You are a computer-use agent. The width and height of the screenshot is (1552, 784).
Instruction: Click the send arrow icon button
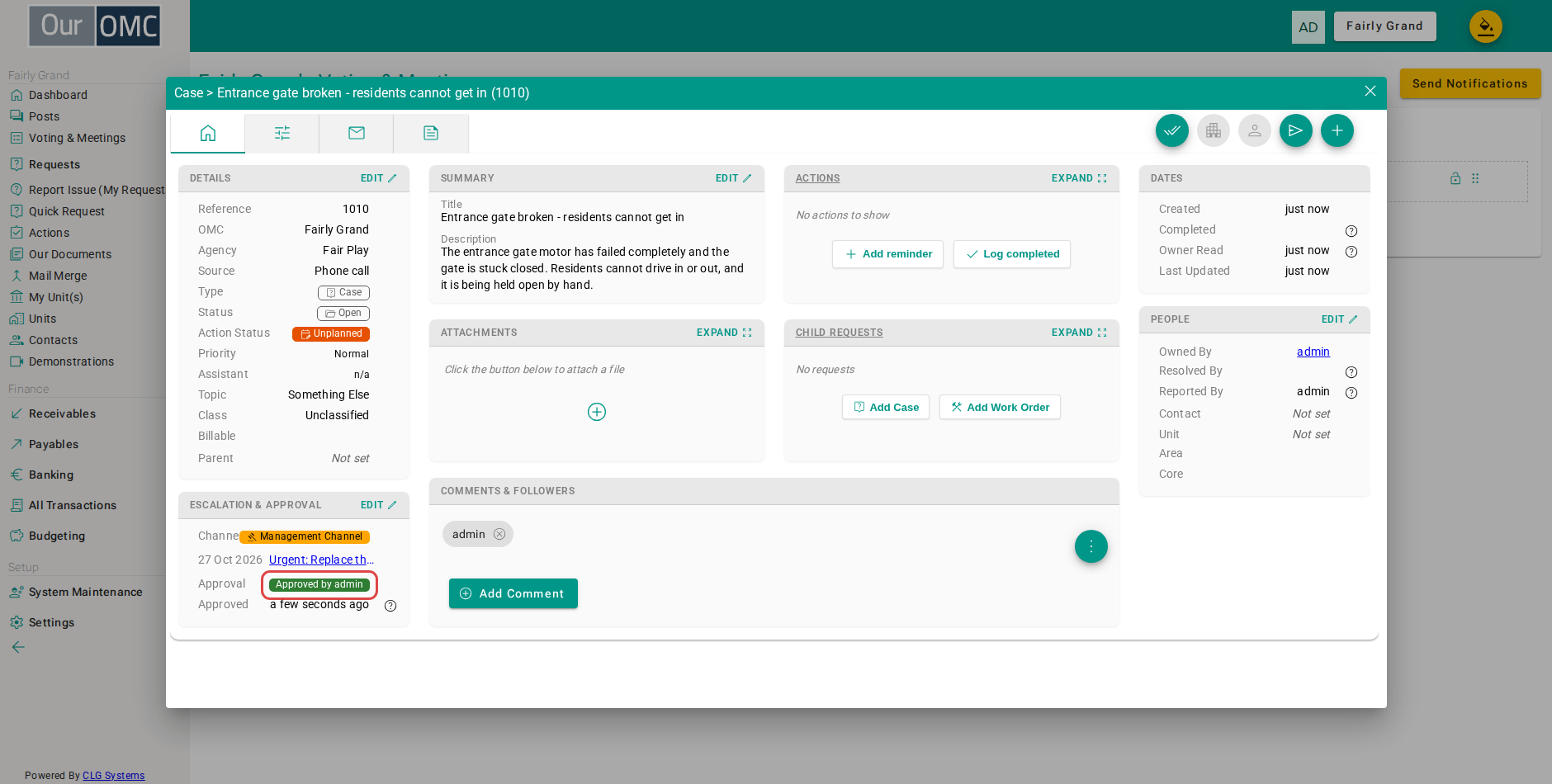click(x=1296, y=130)
